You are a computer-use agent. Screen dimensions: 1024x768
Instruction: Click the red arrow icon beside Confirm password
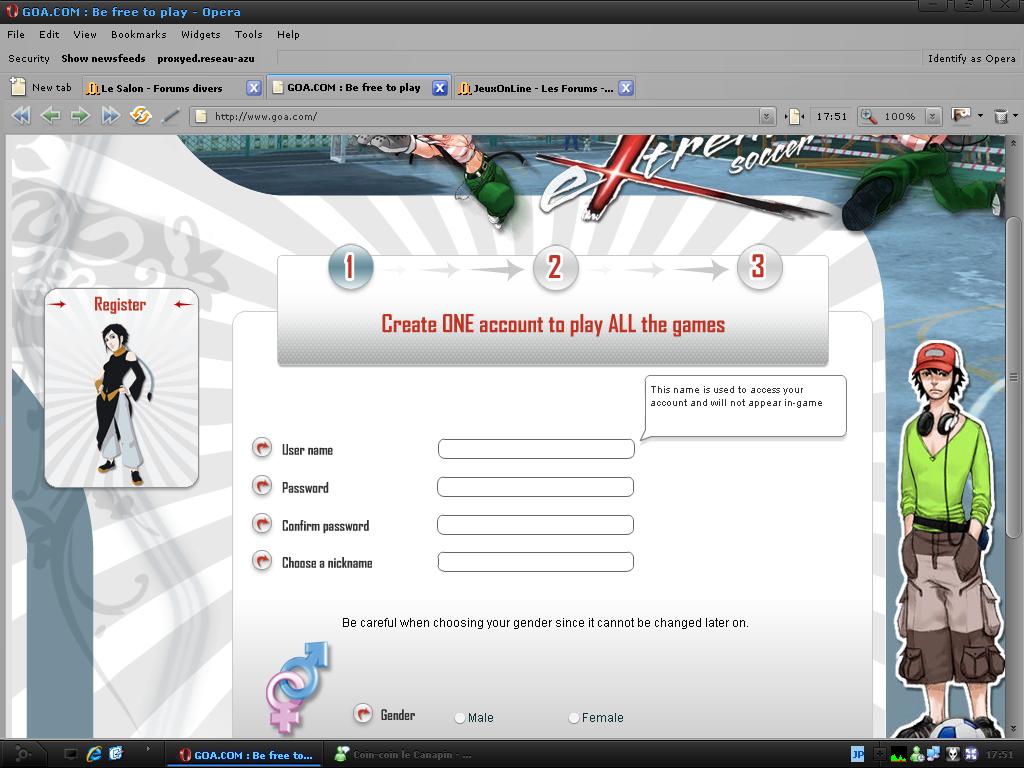click(x=262, y=524)
